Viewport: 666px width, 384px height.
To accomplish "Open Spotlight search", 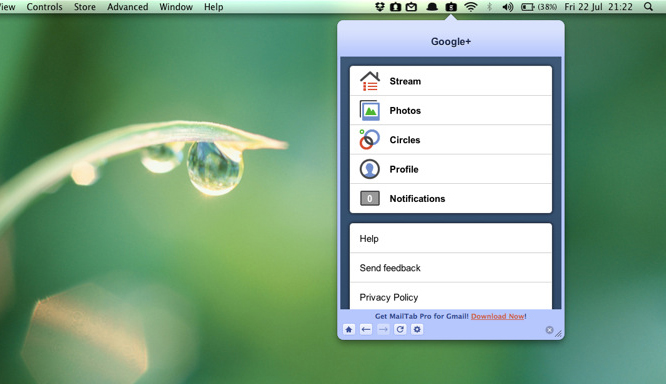I will [648, 7].
